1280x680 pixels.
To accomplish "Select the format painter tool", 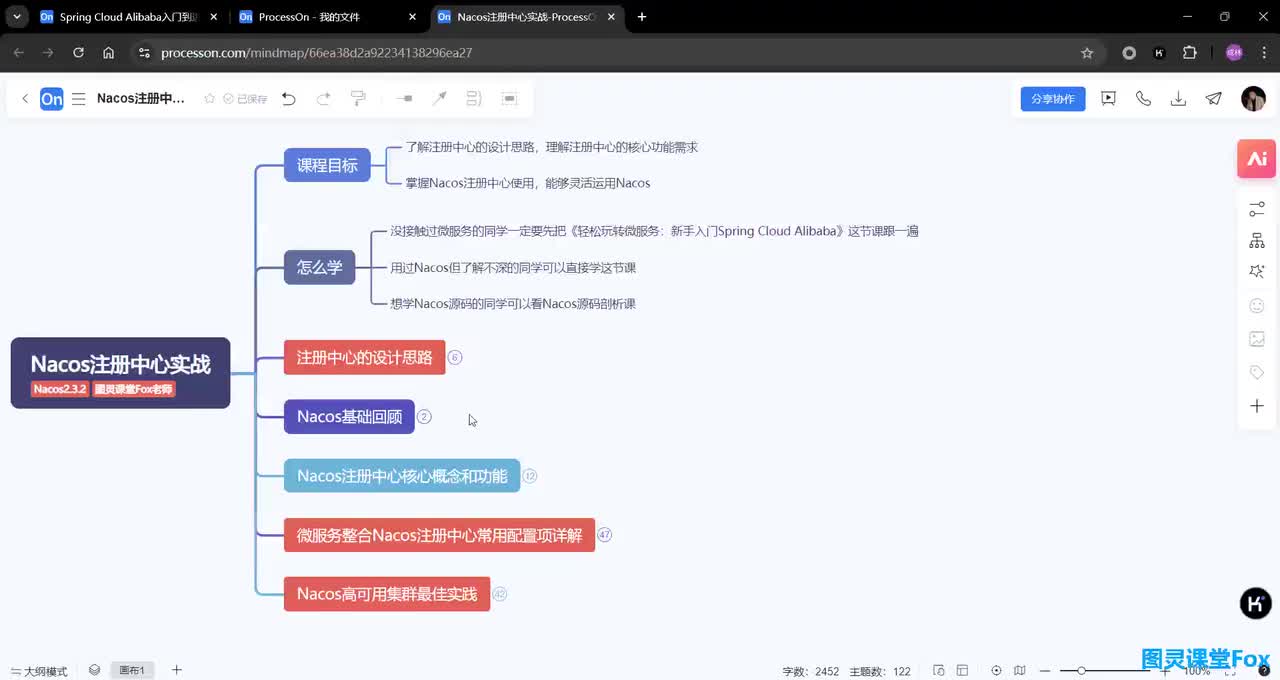I will 358,99.
